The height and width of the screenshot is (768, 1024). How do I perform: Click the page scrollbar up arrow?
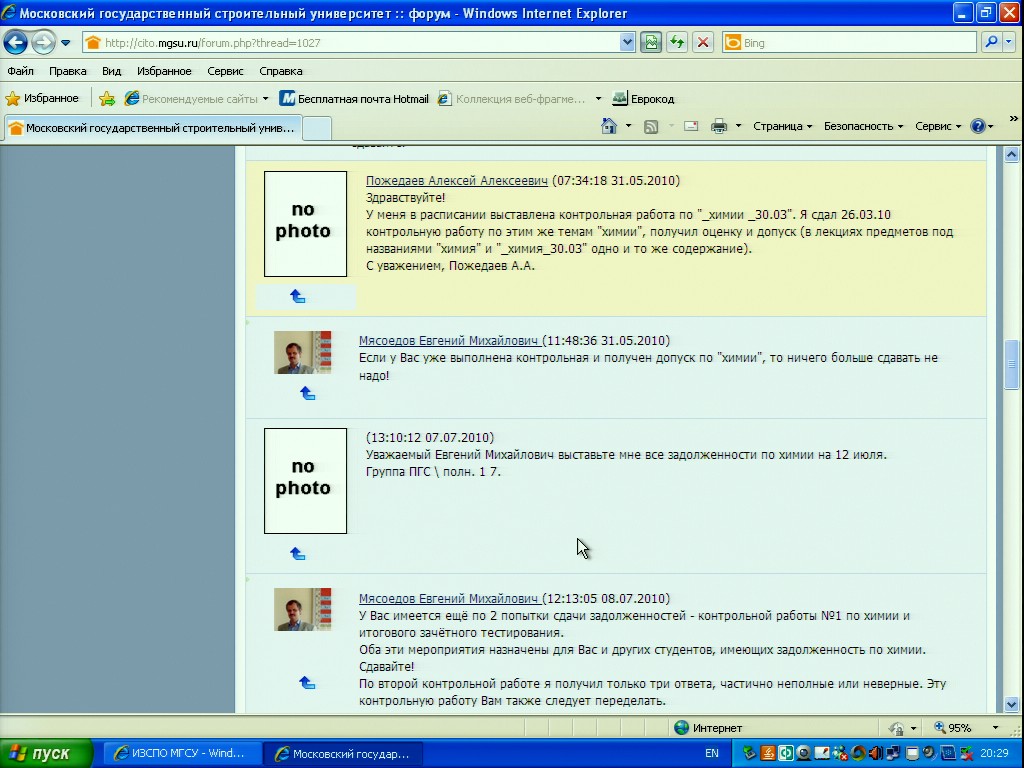tap(1012, 155)
